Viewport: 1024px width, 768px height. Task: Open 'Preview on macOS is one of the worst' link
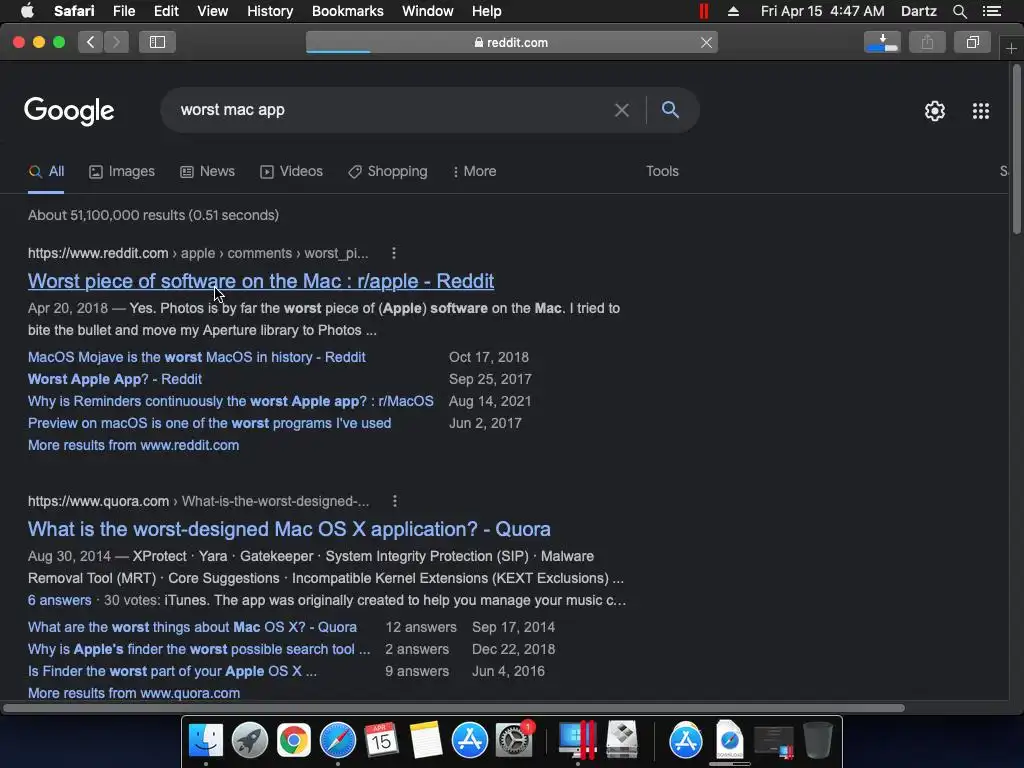210,423
